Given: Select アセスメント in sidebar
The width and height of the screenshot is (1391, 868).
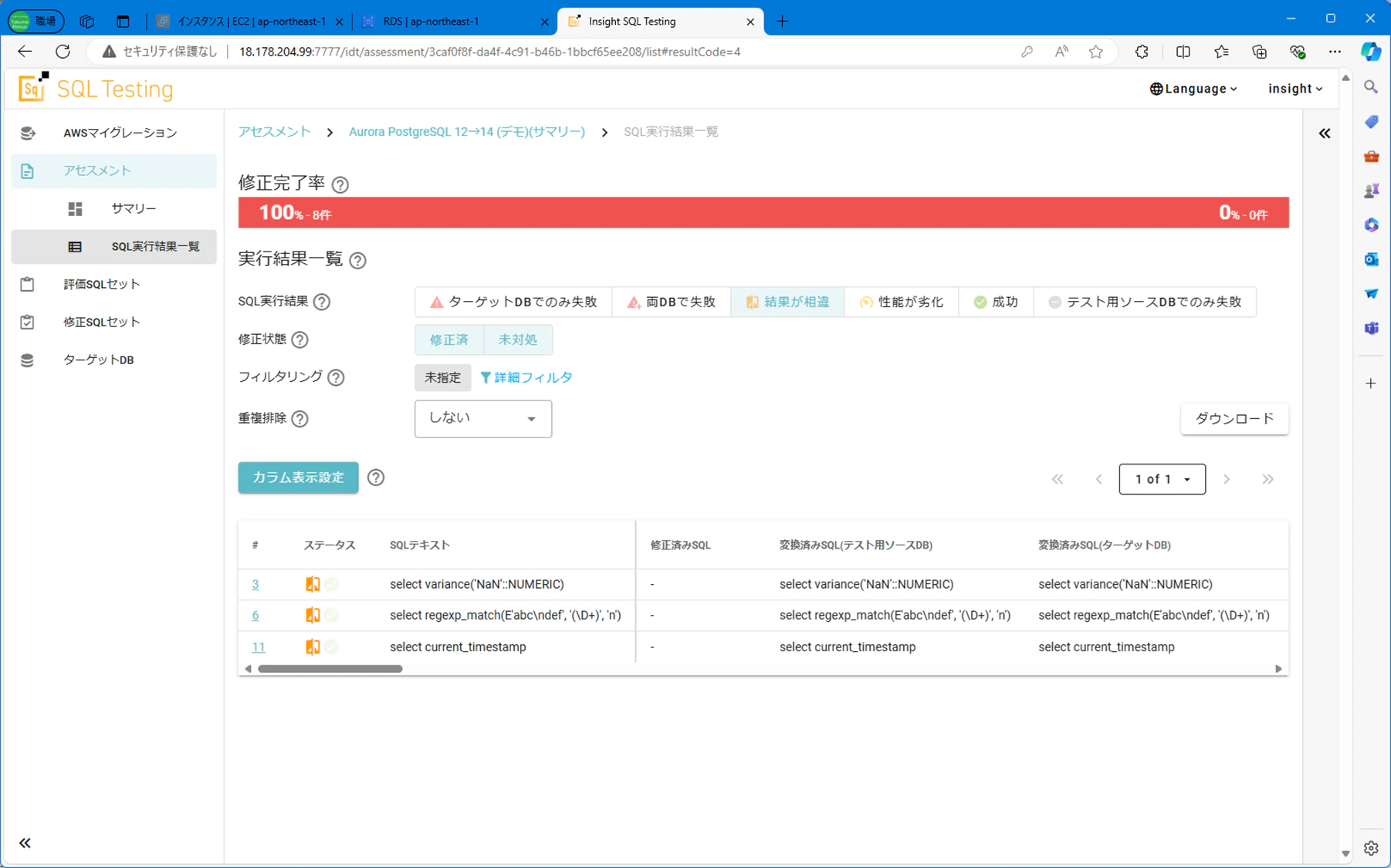Looking at the screenshot, I should 113,171.
